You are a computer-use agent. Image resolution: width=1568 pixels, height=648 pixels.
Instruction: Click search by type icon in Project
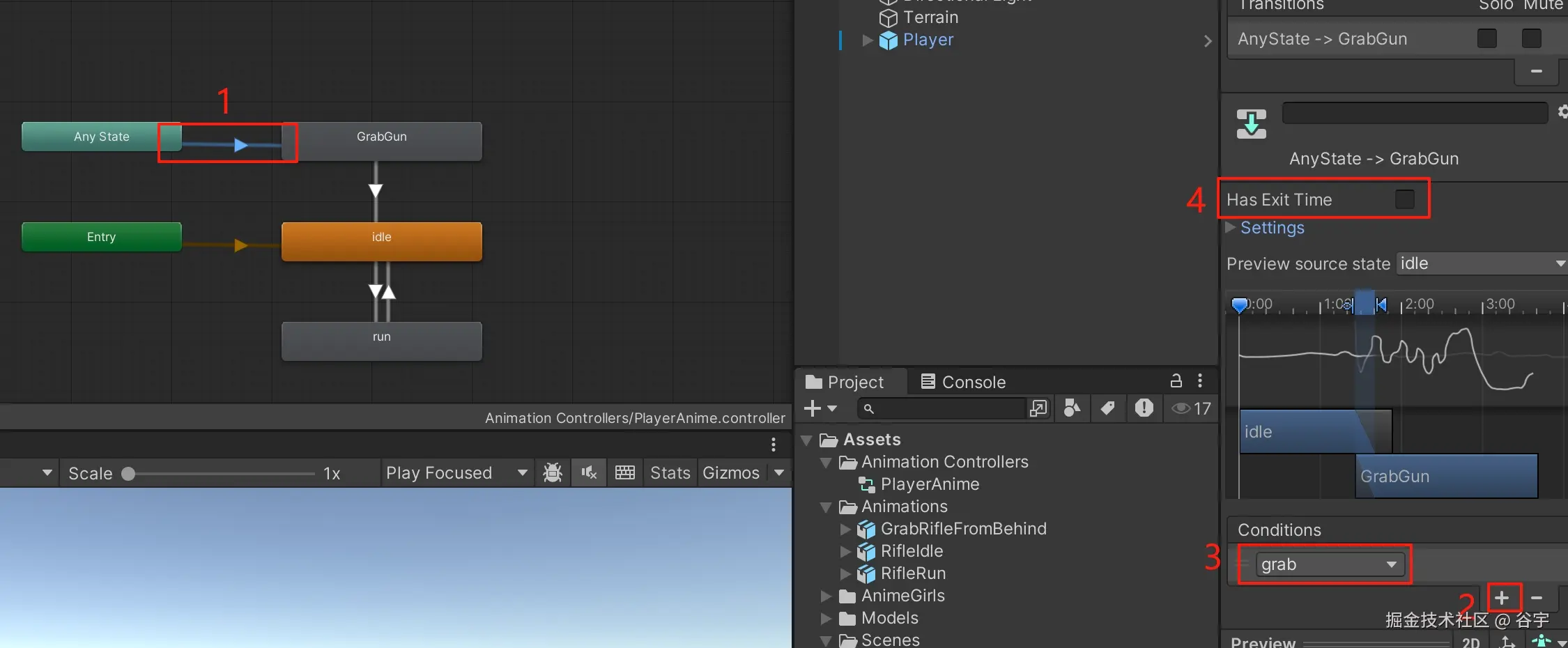pos(1073,408)
